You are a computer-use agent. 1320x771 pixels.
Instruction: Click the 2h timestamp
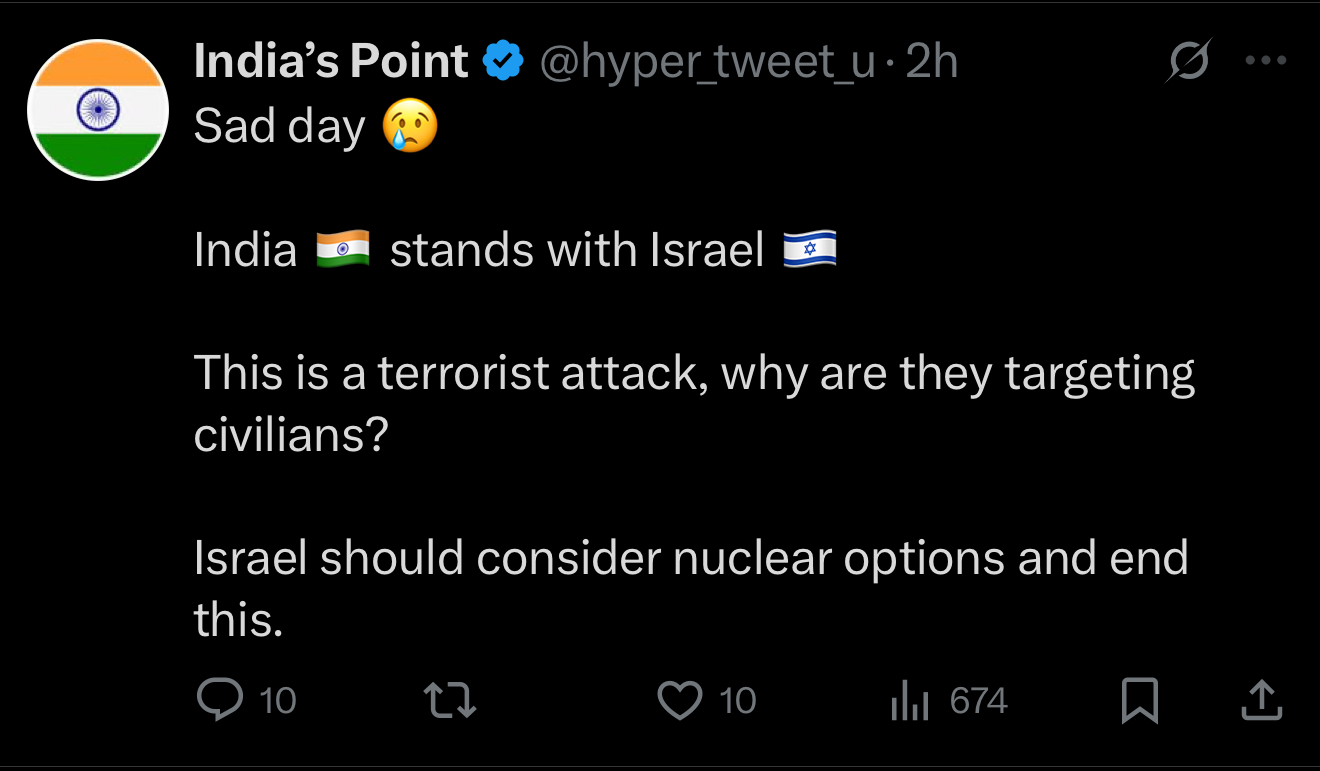(x=930, y=62)
